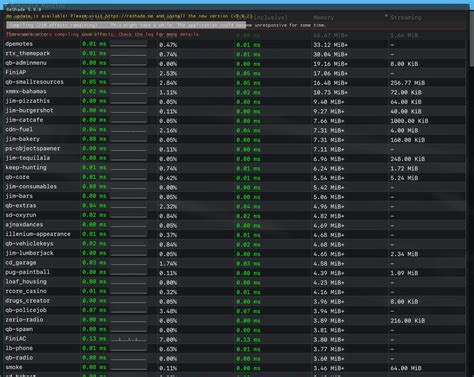Select the qb-extras resource name
The width and height of the screenshot is (474, 377).
(21, 205)
